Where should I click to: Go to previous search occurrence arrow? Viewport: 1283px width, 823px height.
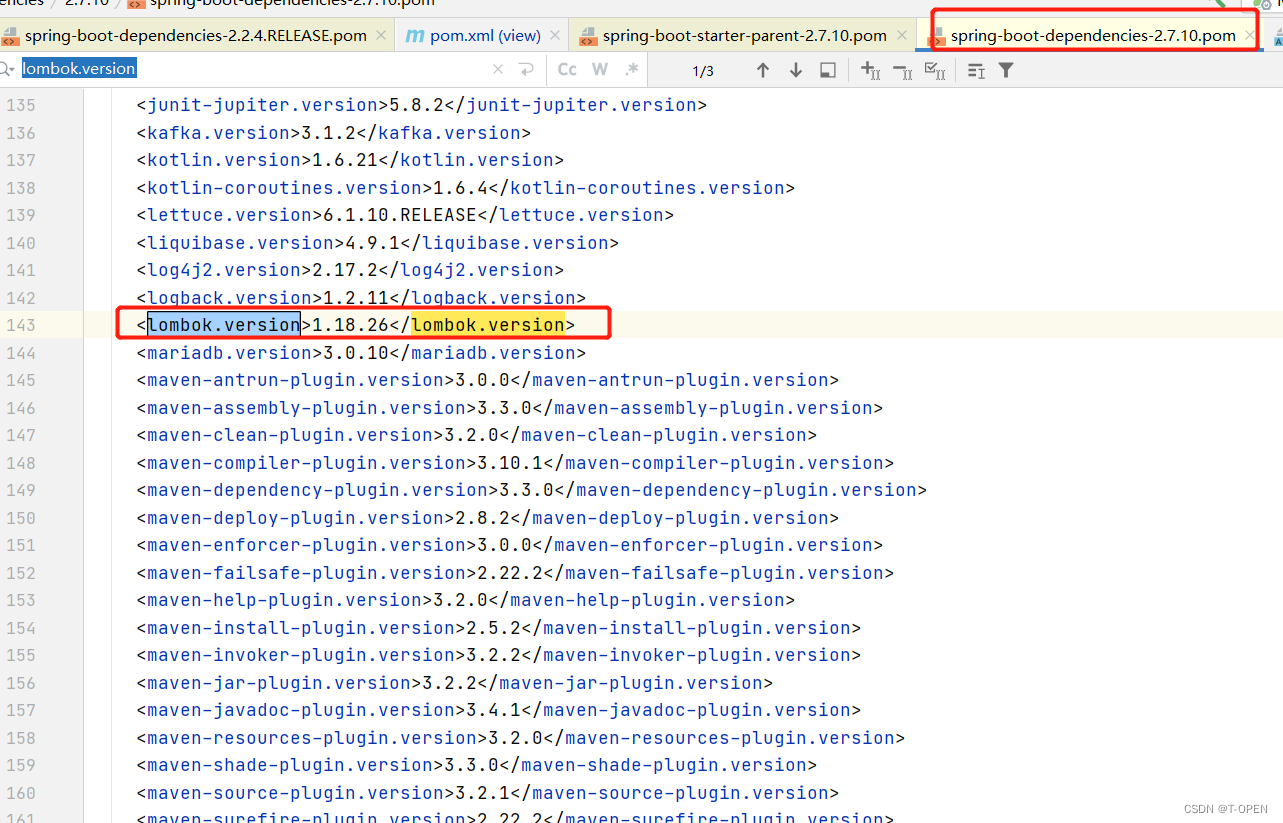763,70
